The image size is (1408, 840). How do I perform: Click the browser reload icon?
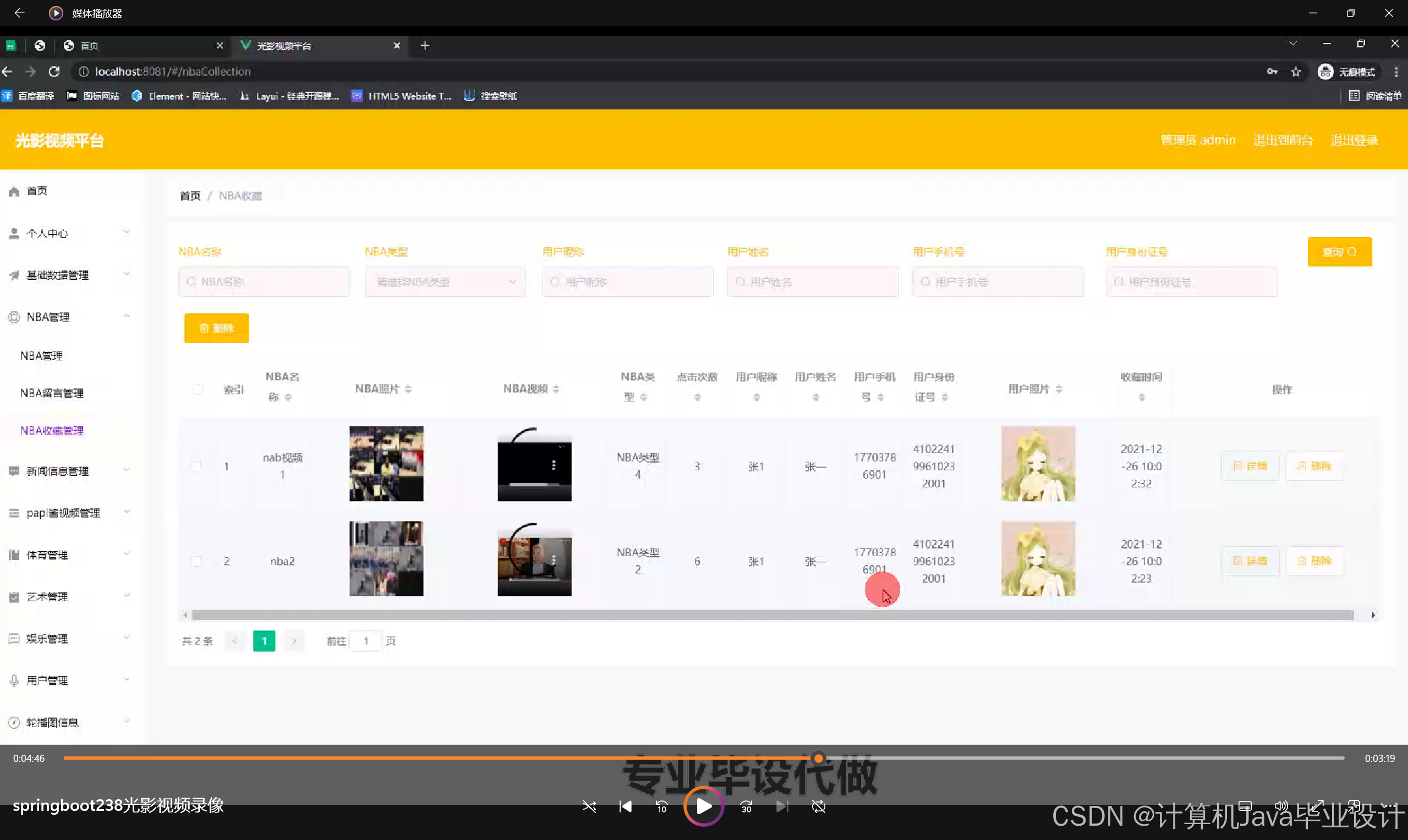tap(54, 72)
